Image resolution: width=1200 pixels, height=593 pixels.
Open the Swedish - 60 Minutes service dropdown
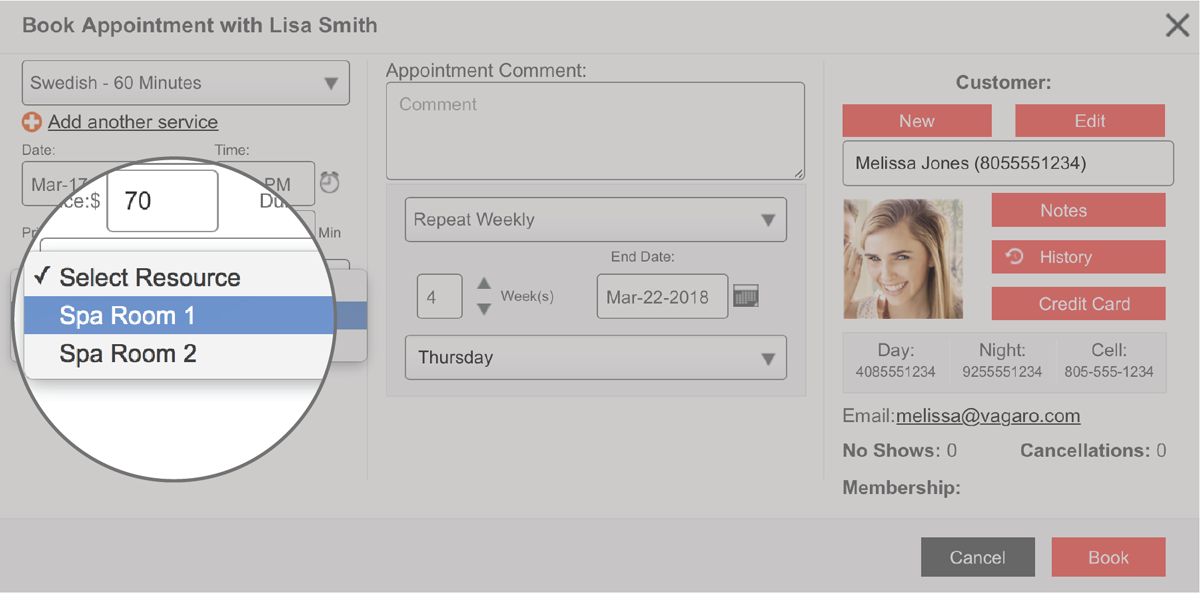coord(186,83)
